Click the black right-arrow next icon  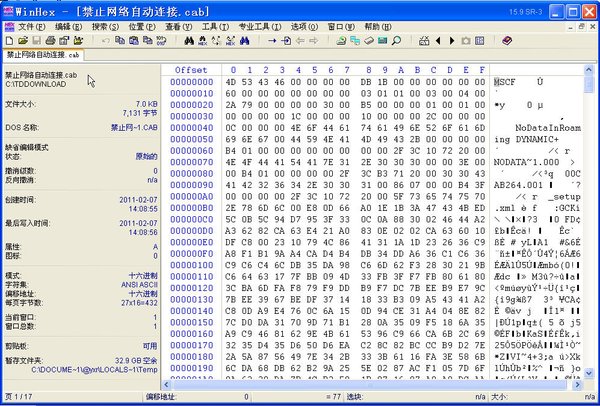tap(452, 41)
